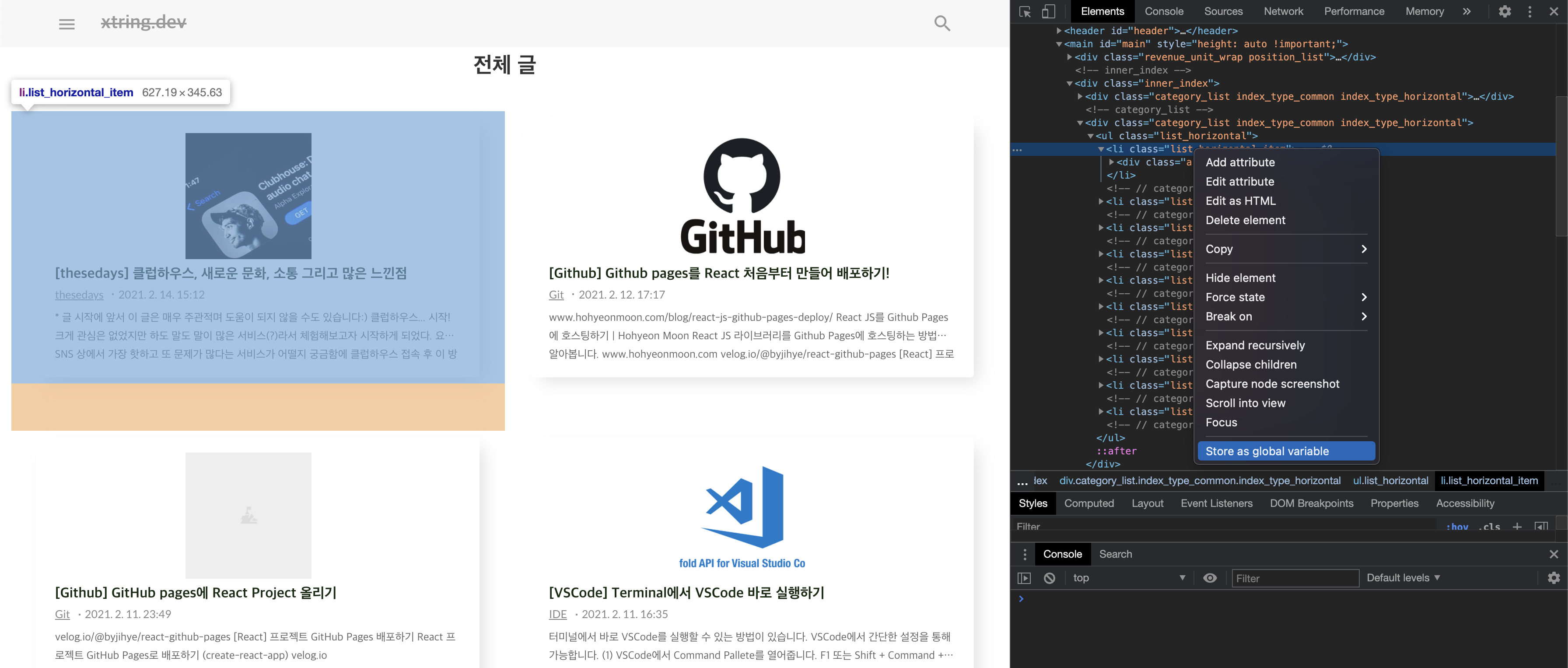Expand the header element node
Screen dimensions: 1568x668
[1059, 31]
